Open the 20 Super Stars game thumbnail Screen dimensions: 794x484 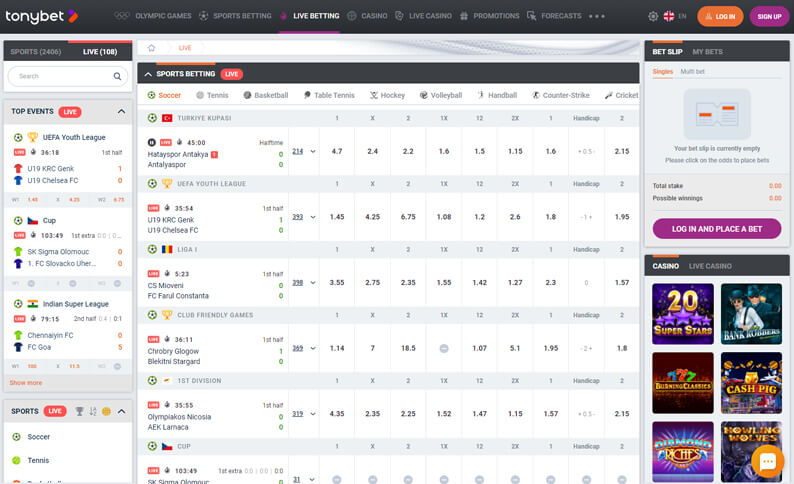pos(682,314)
